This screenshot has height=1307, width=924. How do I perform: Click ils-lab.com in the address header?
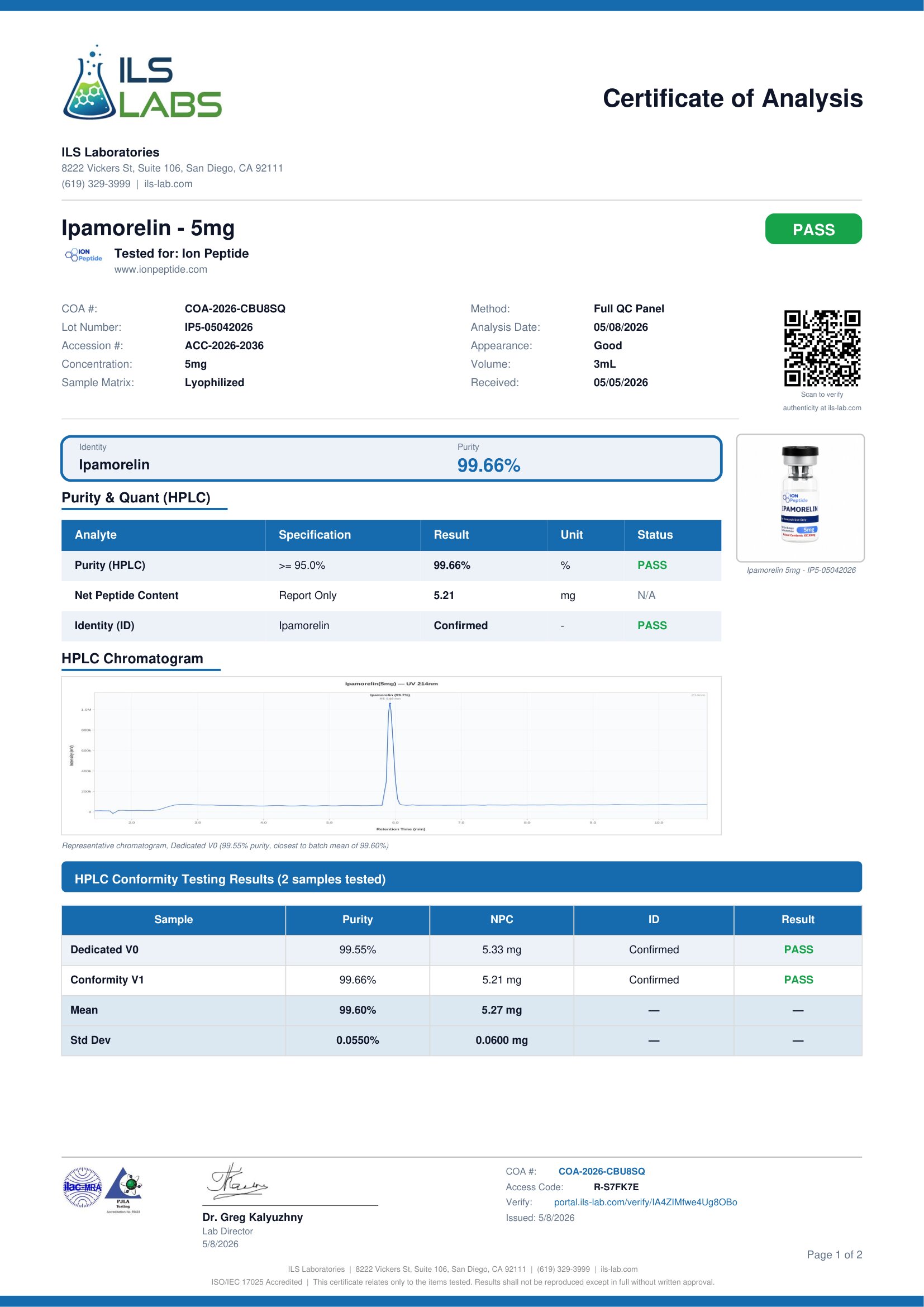click(168, 184)
